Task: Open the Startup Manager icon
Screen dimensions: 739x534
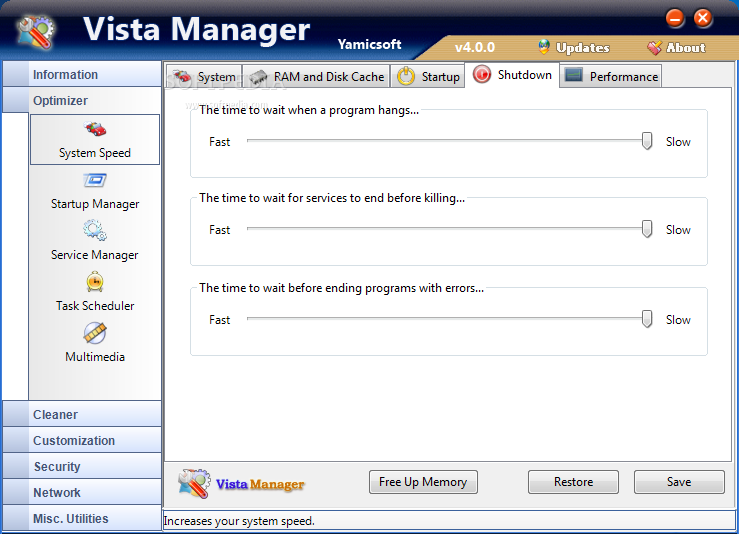Action: [95, 180]
